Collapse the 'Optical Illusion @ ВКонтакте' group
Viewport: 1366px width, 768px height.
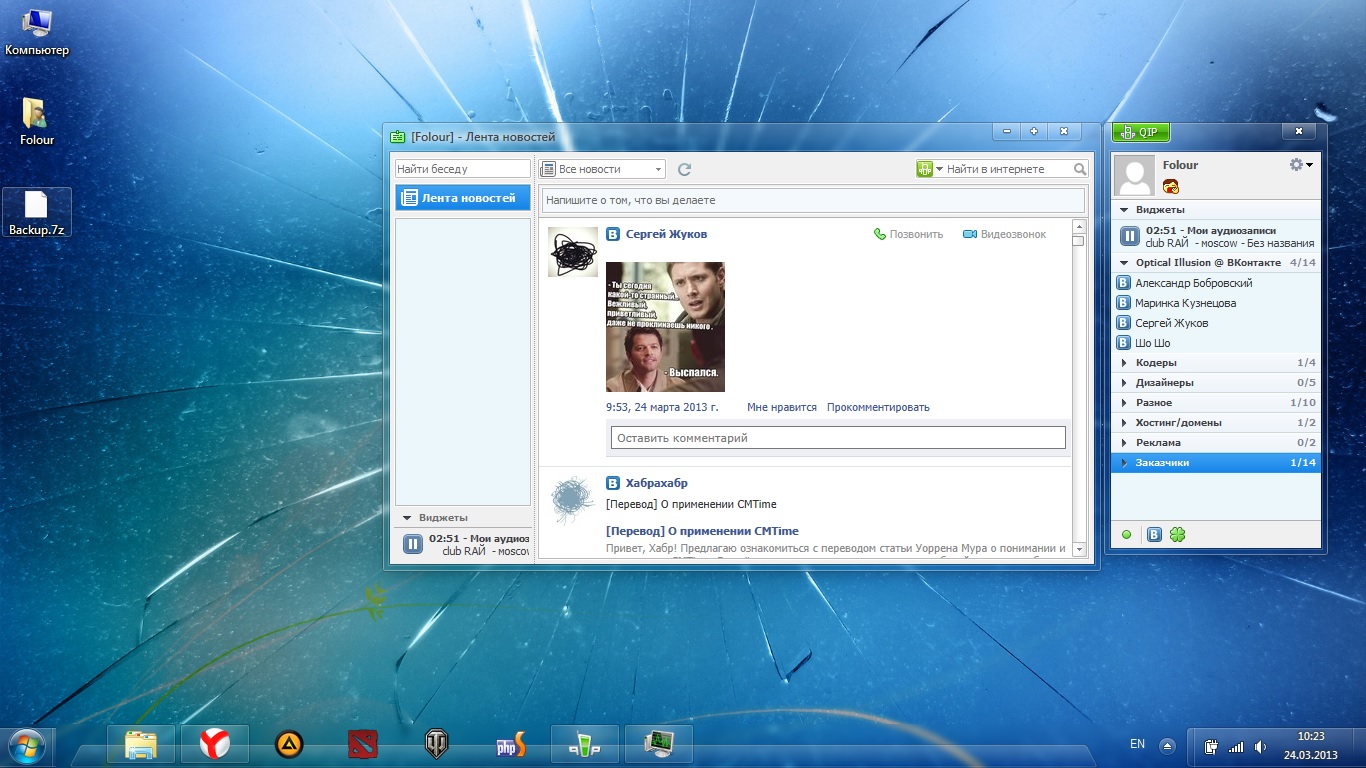(1207, 263)
